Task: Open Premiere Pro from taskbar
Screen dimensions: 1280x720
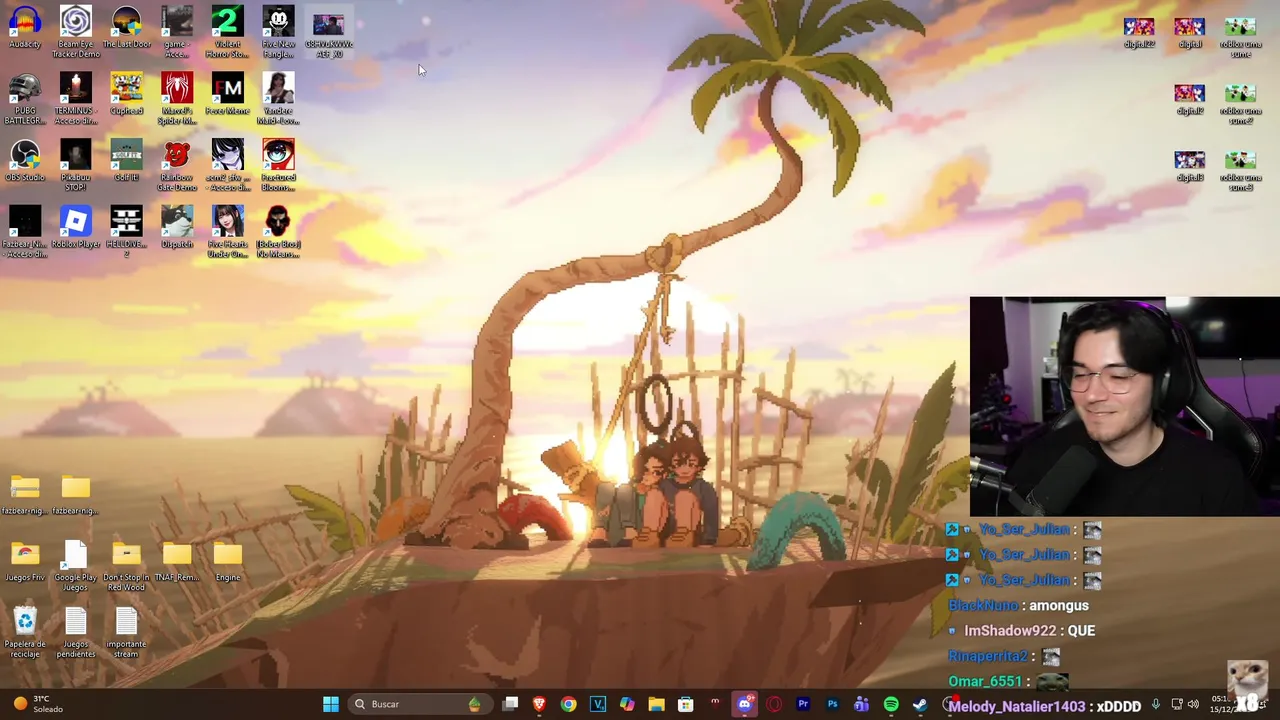Action: click(x=803, y=704)
